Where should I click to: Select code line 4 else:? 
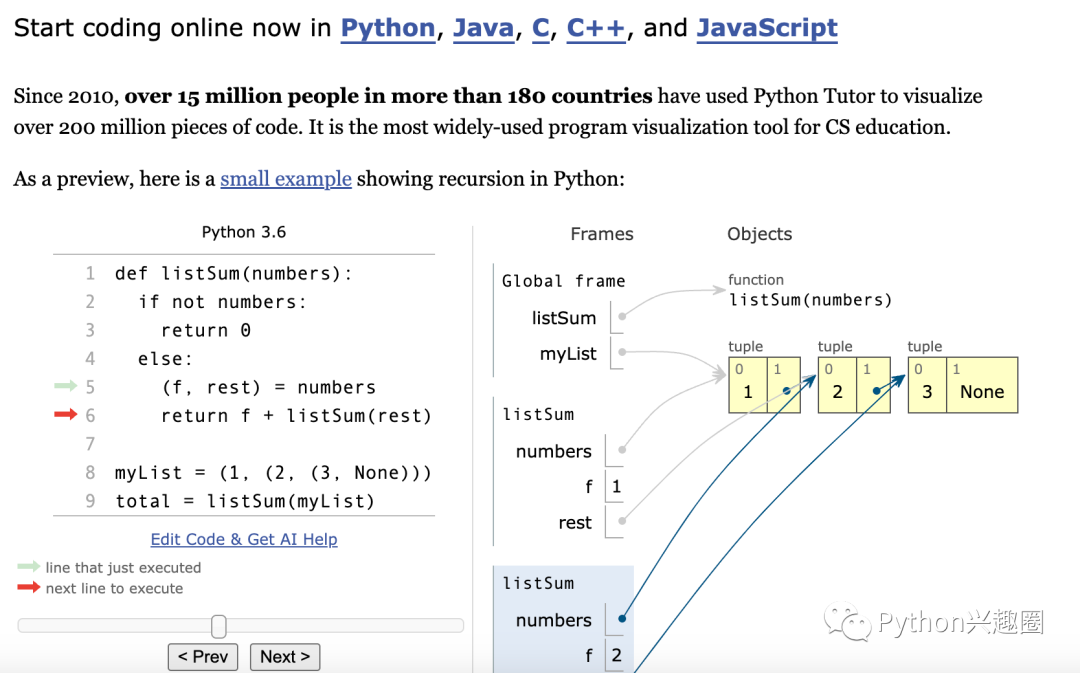point(165,358)
